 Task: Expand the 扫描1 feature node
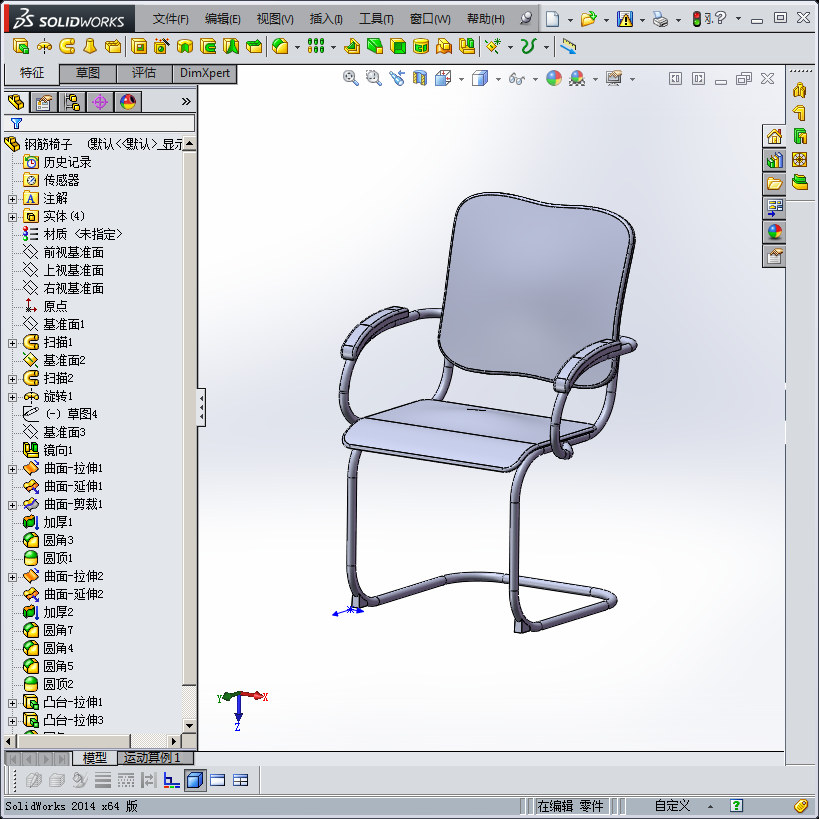click(13, 343)
